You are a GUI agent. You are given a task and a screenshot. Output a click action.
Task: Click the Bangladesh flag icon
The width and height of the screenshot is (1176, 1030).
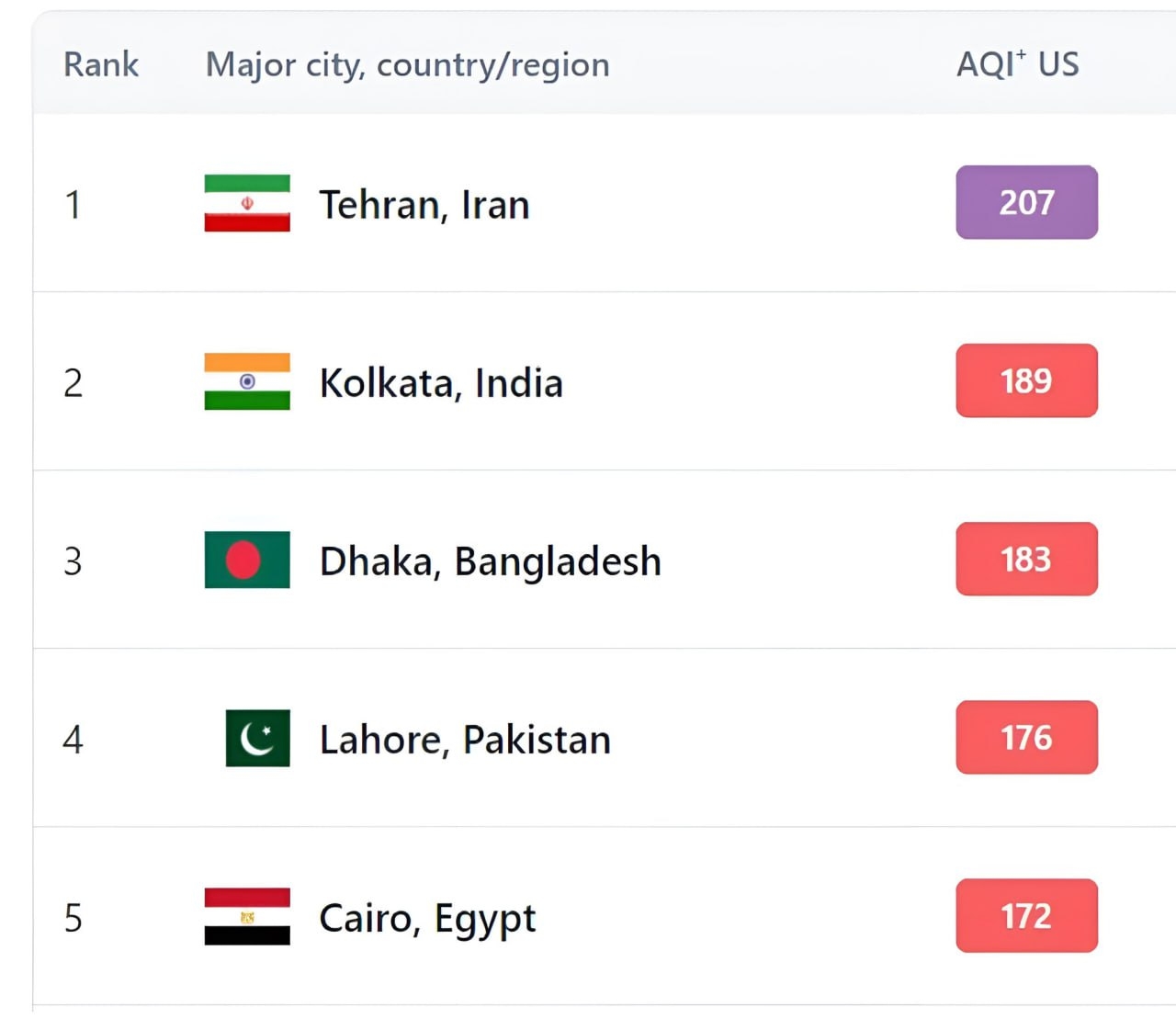point(247,560)
